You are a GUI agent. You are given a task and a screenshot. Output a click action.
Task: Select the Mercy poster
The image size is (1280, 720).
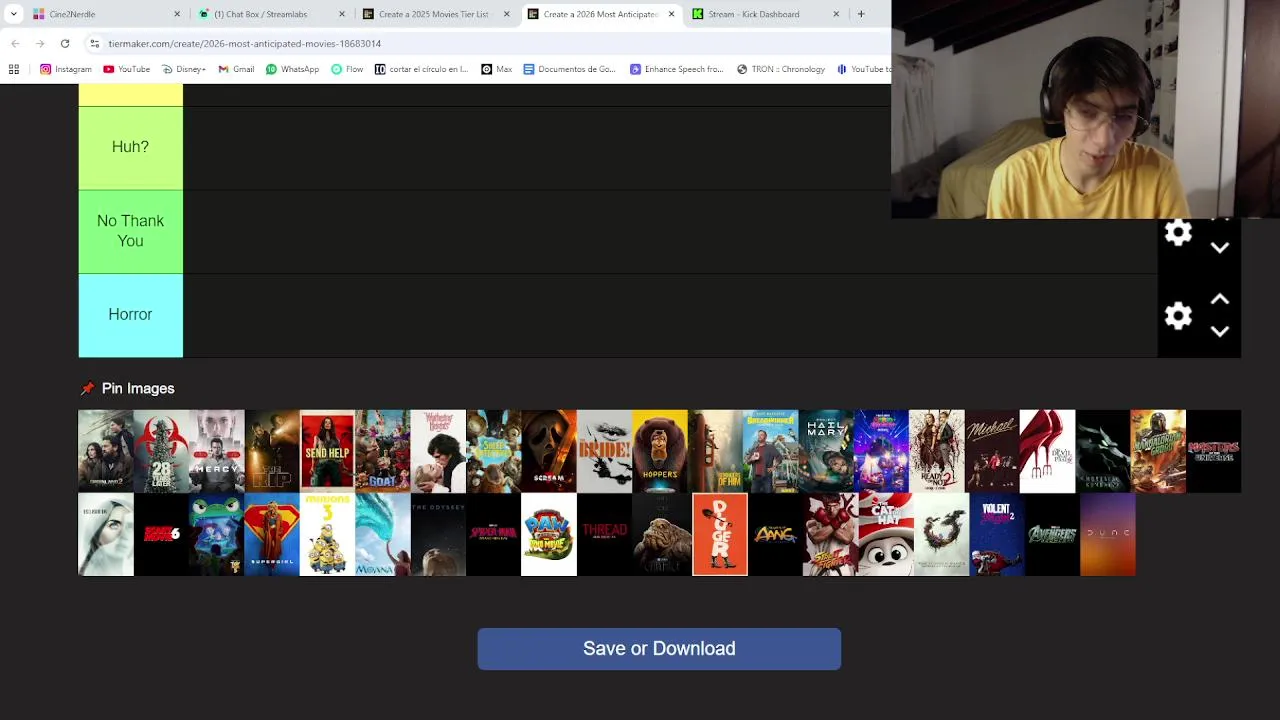216,451
